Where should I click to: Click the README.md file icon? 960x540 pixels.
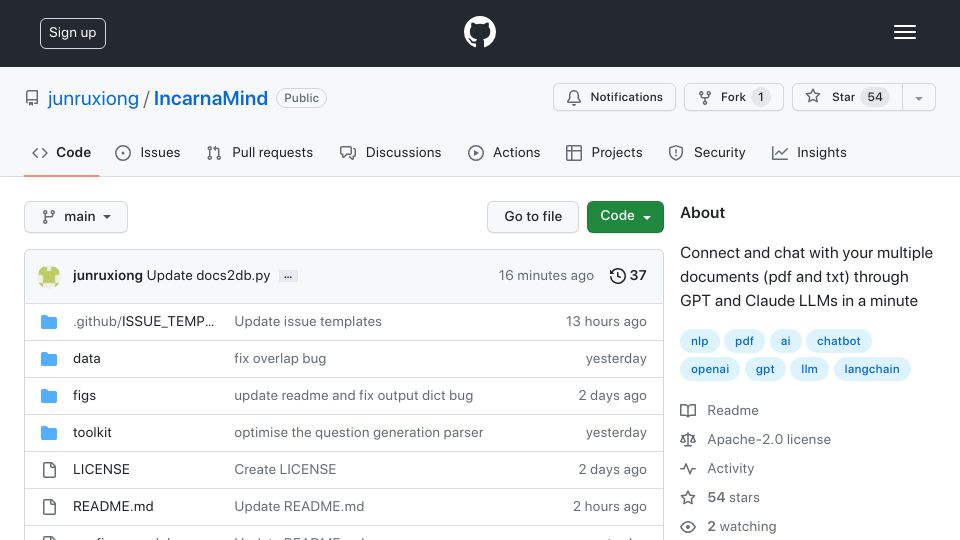pyautogui.click(x=49, y=506)
